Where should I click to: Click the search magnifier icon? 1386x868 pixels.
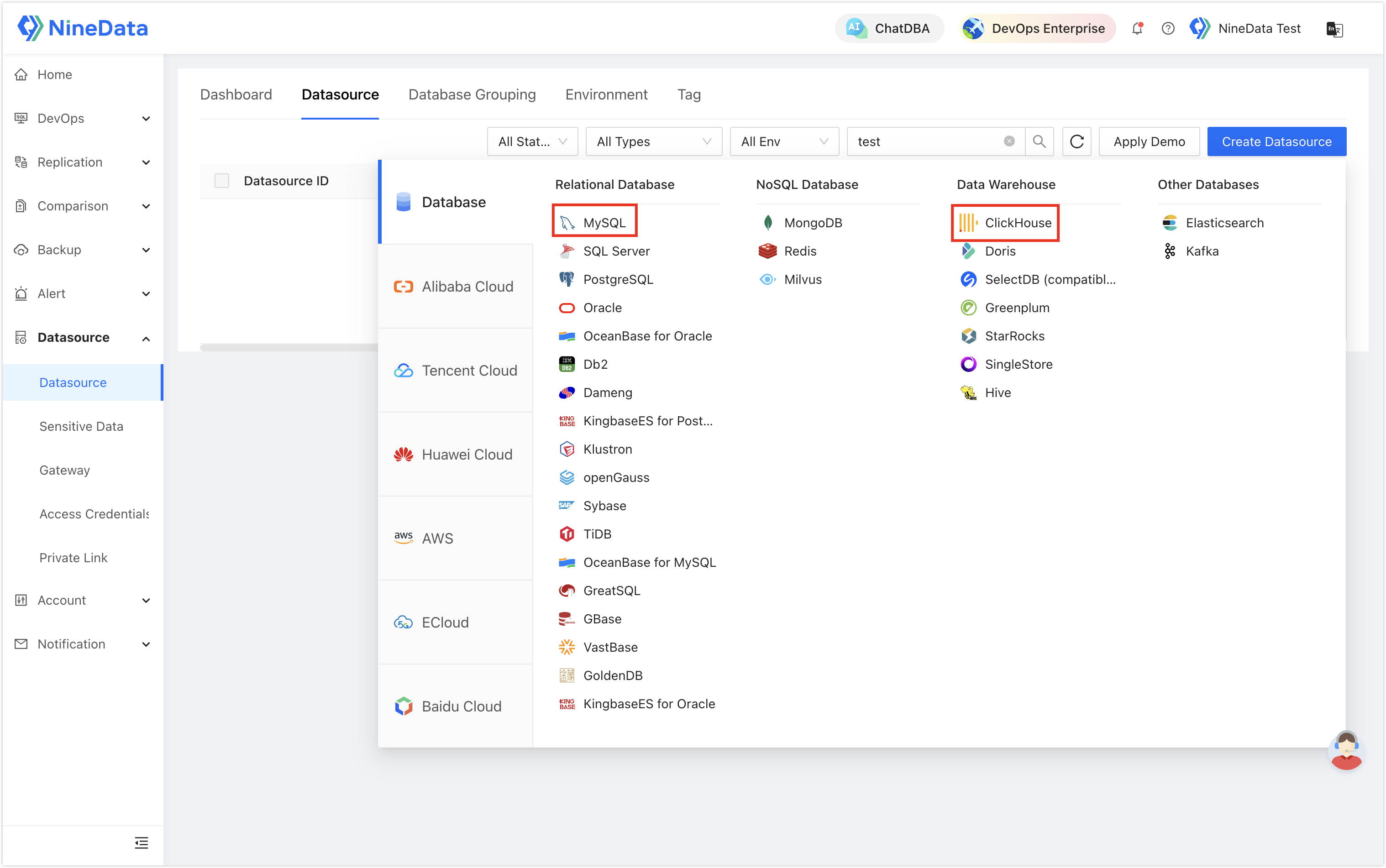coord(1039,141)
